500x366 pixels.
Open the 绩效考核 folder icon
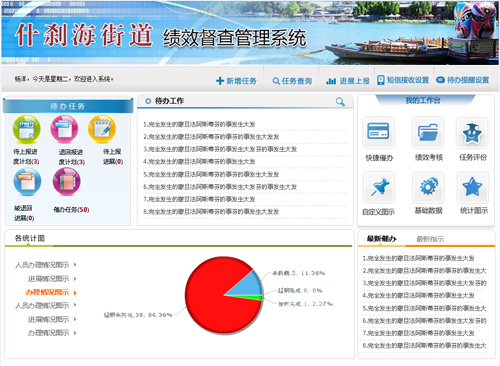(x=428, y=132)
